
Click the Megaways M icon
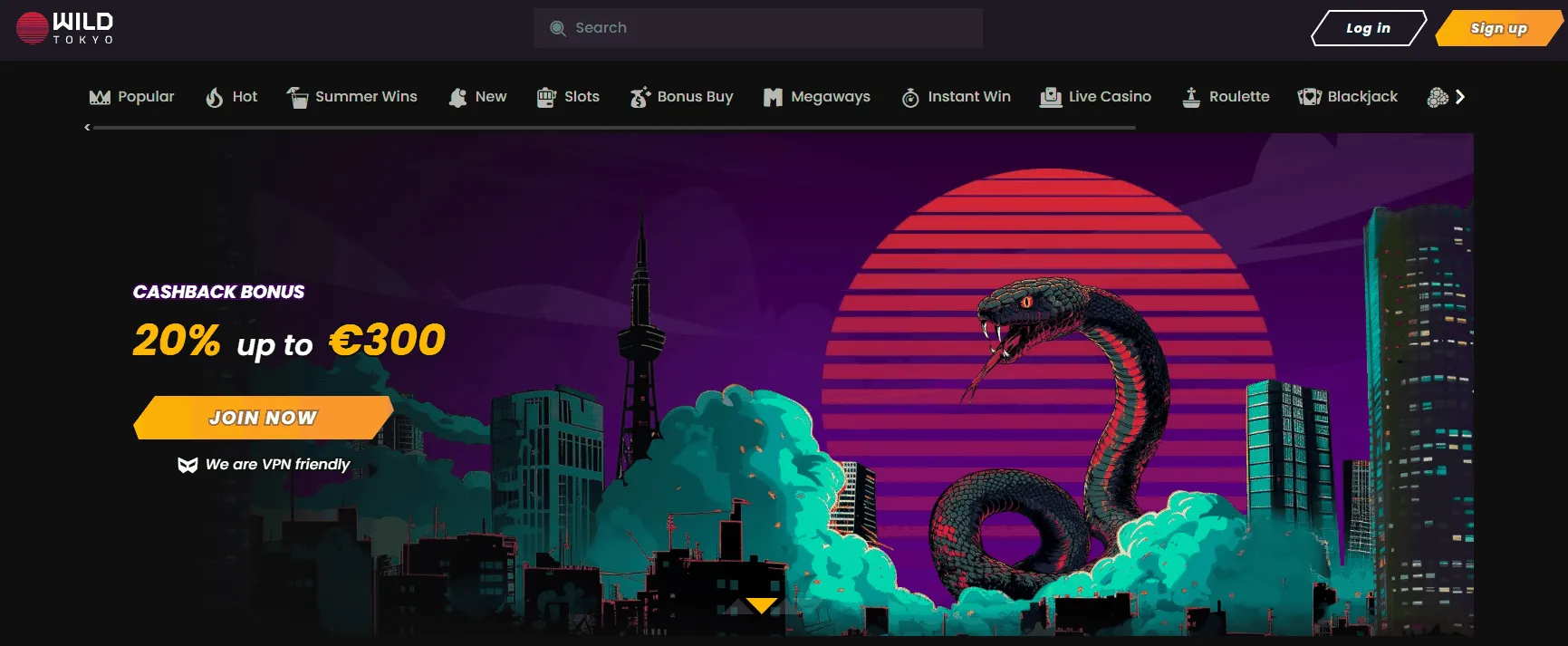point(773,97)
